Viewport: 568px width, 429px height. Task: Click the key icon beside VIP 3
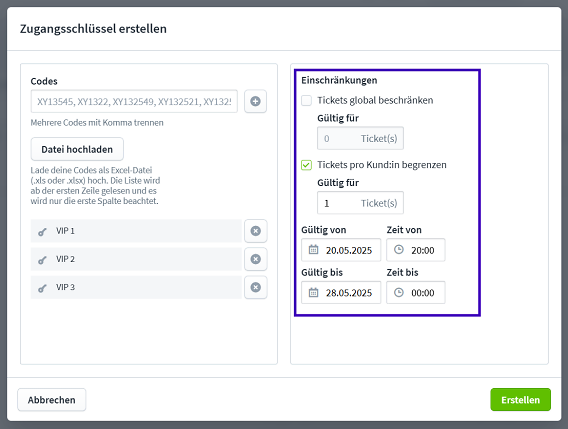42,288
